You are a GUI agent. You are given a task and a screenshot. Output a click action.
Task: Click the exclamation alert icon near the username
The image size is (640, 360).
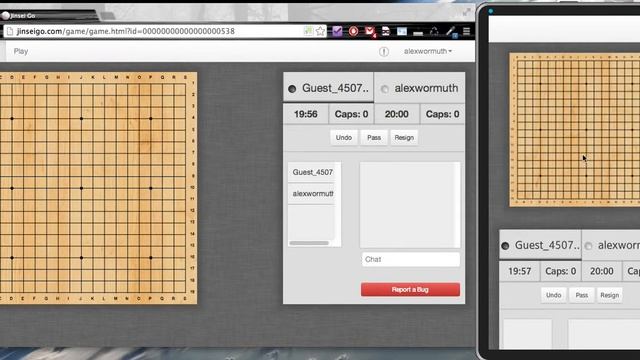384,51
